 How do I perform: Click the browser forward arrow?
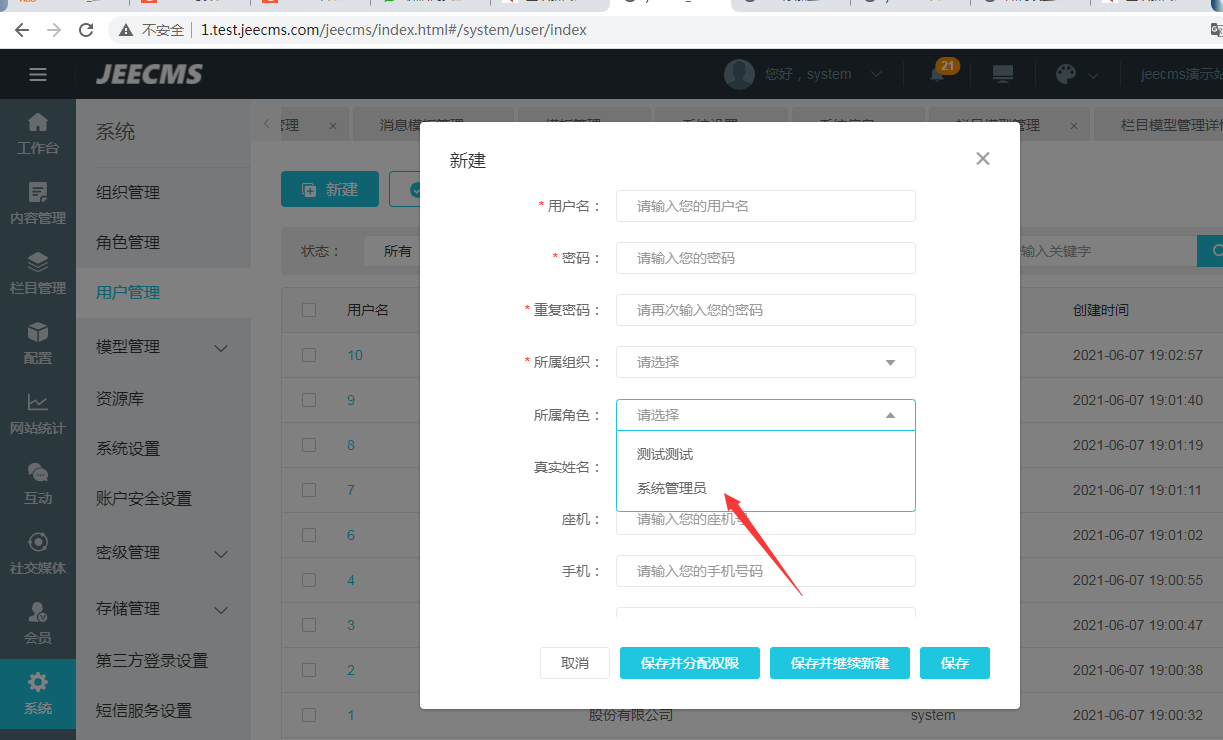[x=54, y=30]
